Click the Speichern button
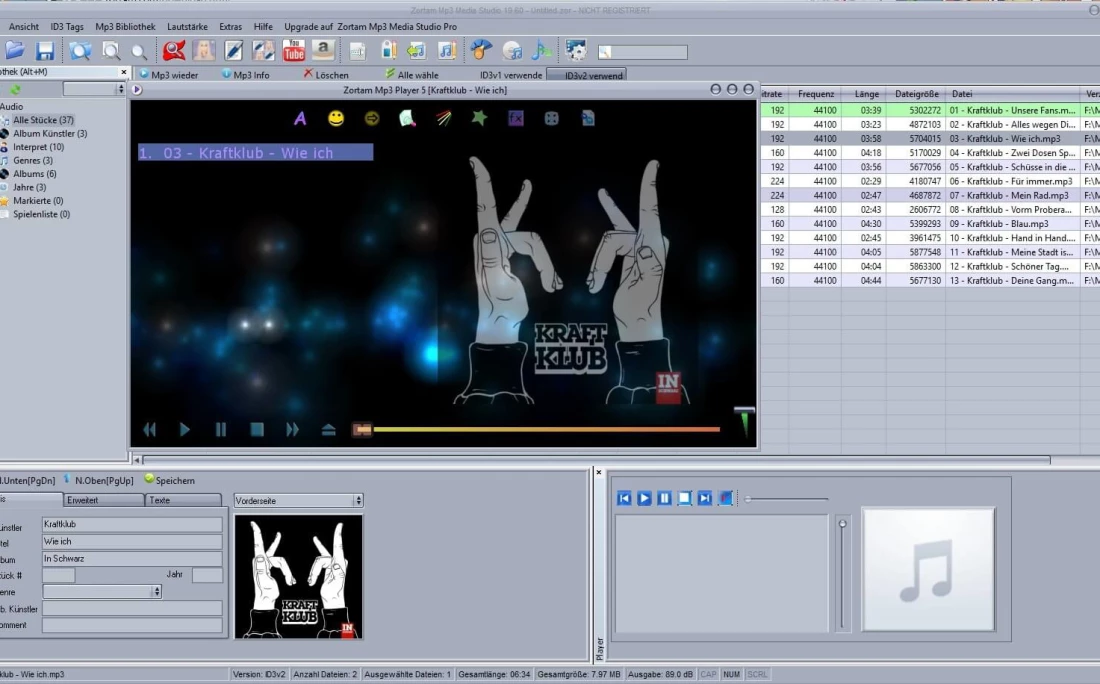Screen dimensions: 1100x684 [x=169, y=480]
